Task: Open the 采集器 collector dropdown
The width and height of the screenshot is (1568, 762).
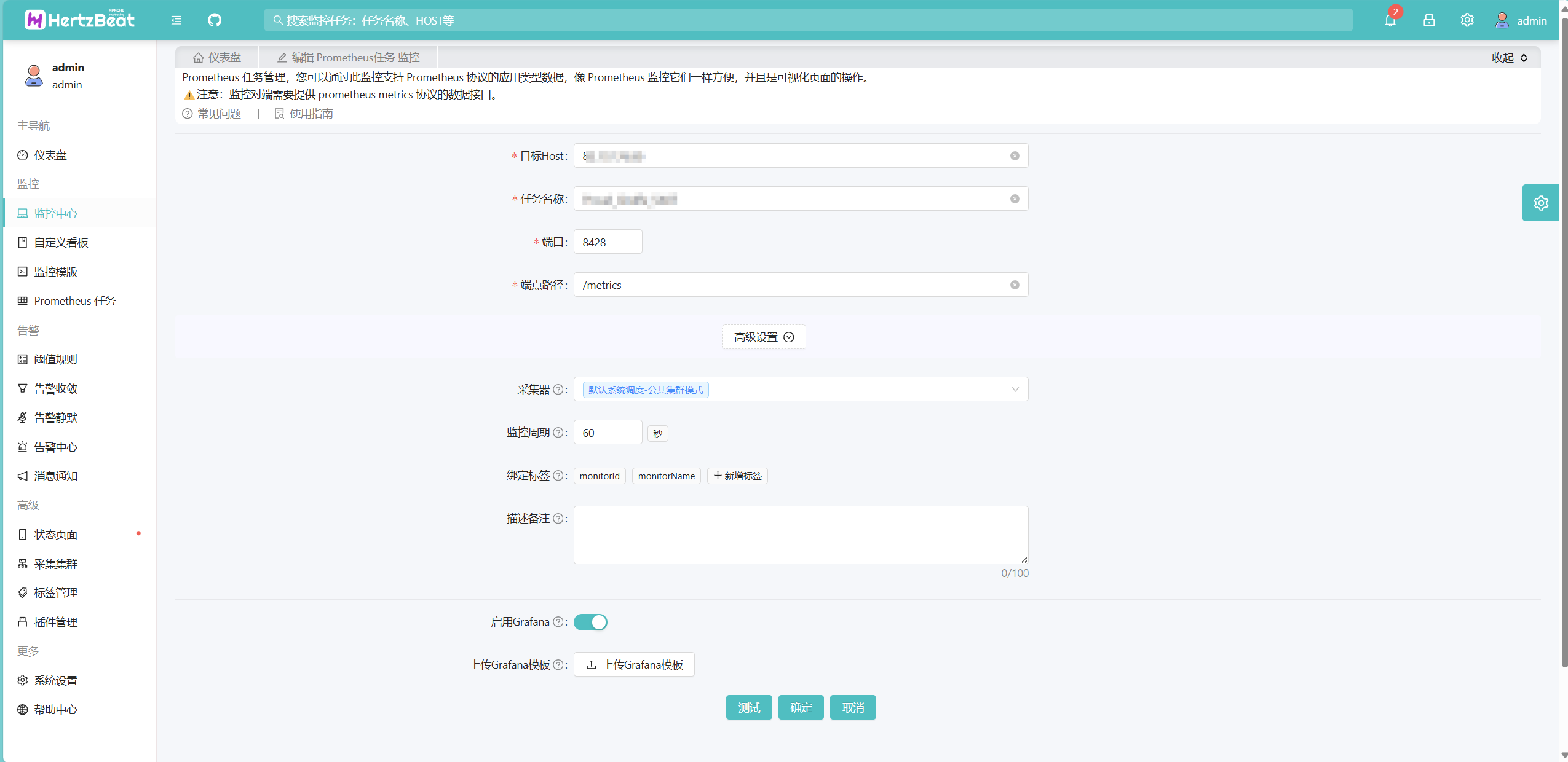Action: [800, 389]
